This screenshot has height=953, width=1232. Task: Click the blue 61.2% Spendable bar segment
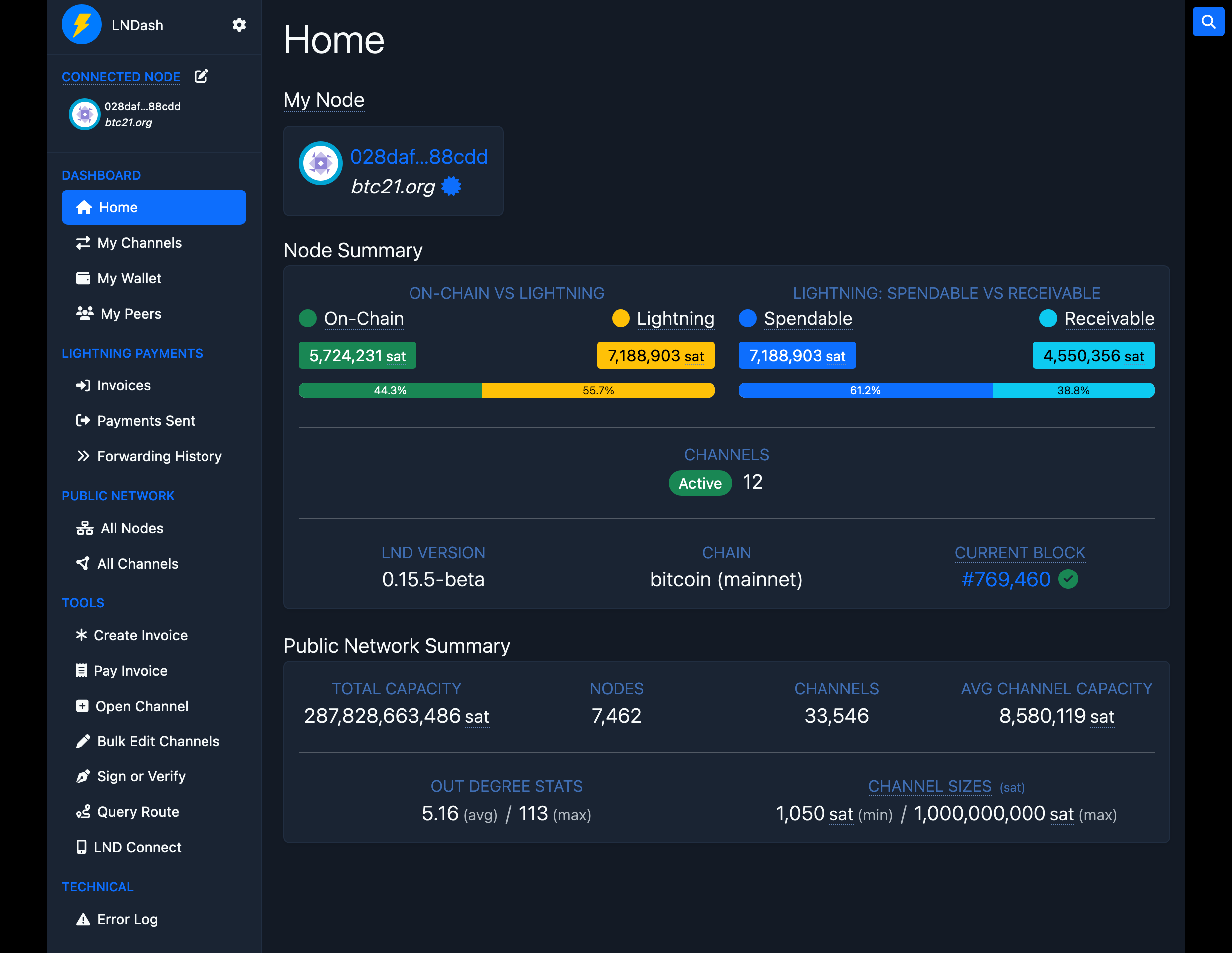pyautogui.click(x=865, y=391)
